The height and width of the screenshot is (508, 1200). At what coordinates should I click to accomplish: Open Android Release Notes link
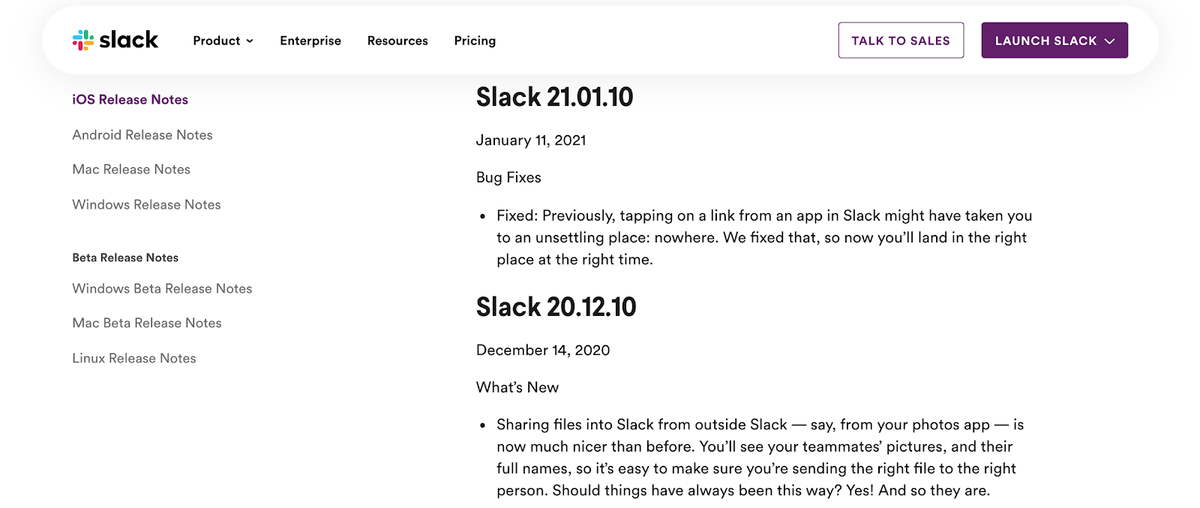(142, 135)
